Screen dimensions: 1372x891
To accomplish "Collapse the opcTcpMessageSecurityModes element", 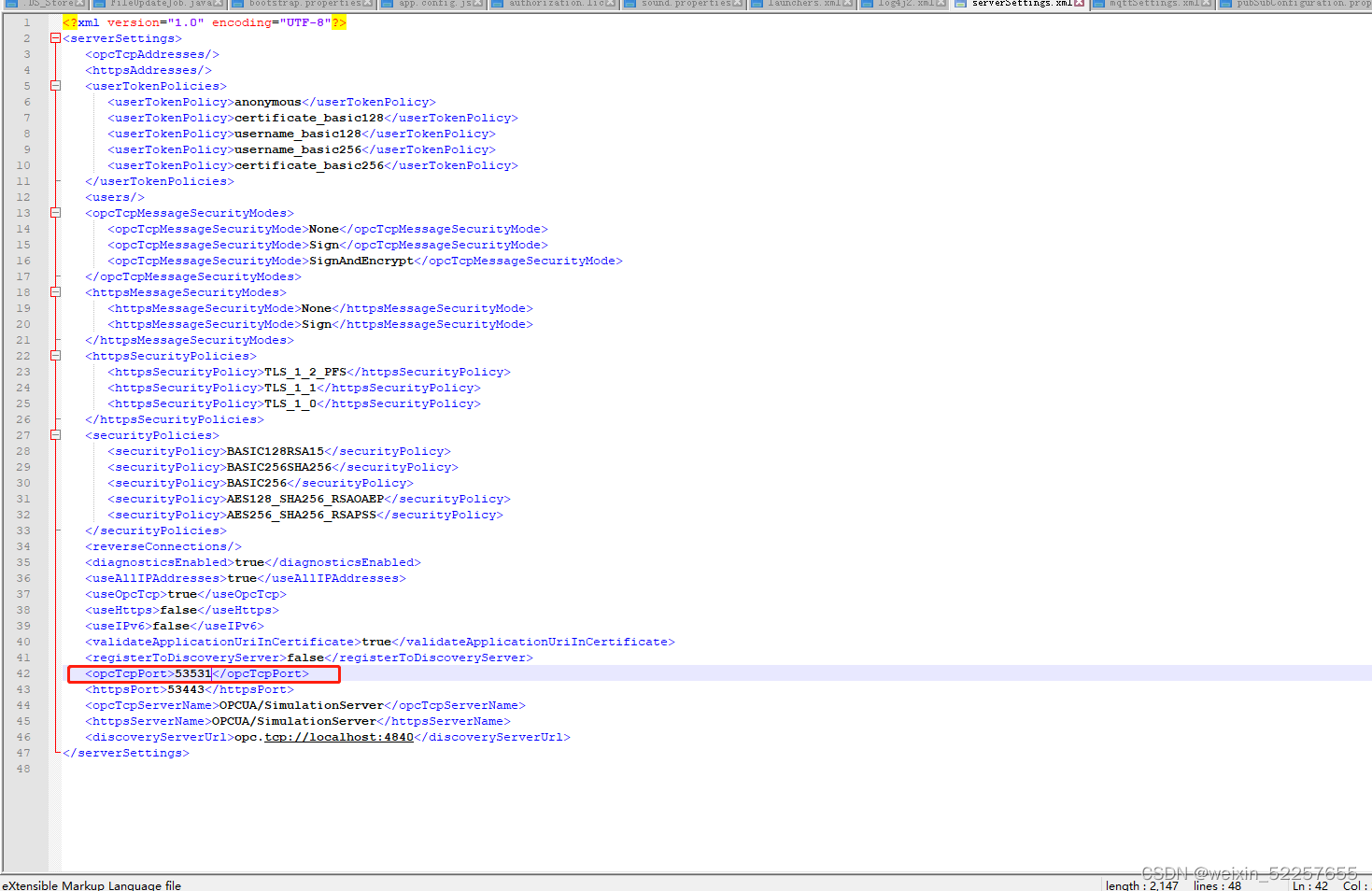I will (55, 212).
